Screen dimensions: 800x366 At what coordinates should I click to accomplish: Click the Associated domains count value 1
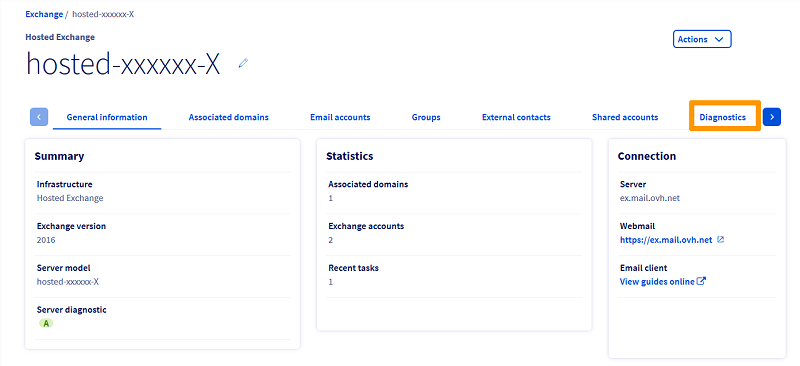pos(331,198)
